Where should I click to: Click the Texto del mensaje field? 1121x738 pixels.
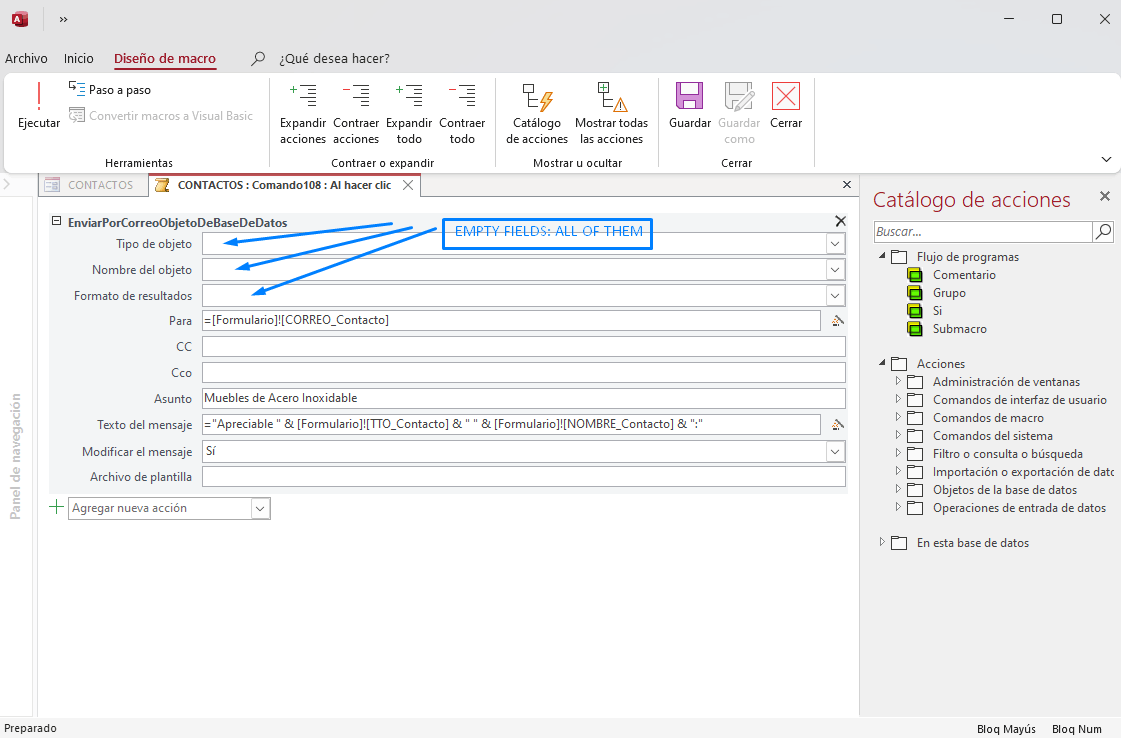(x=510, y=424)
